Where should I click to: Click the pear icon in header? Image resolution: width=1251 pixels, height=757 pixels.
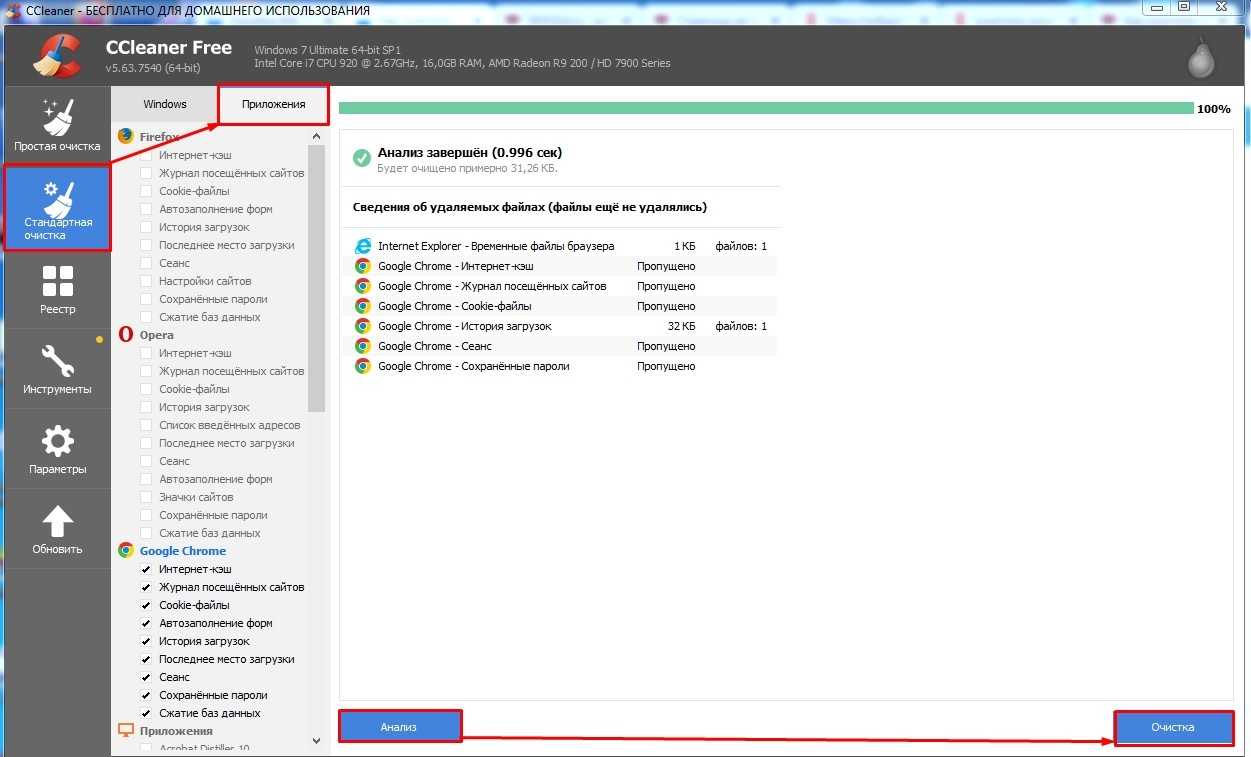coord(1201,60)
